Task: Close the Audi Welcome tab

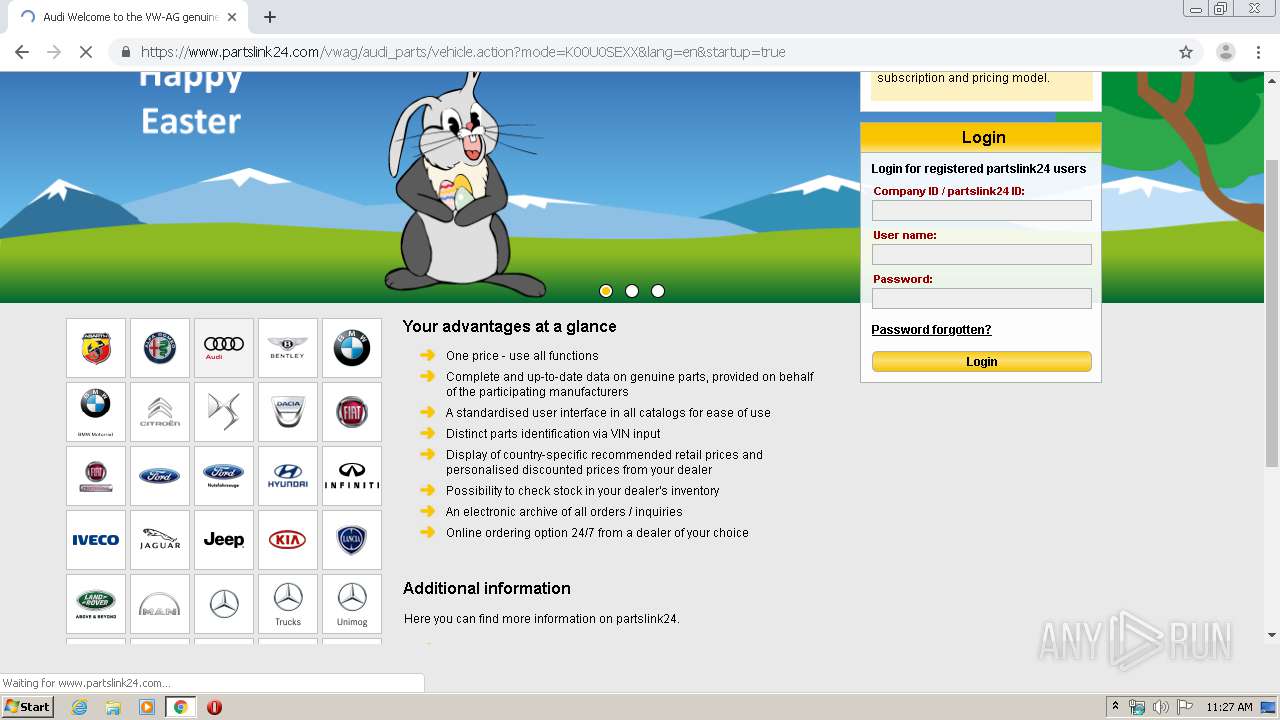Action: (x=232, y=17)
